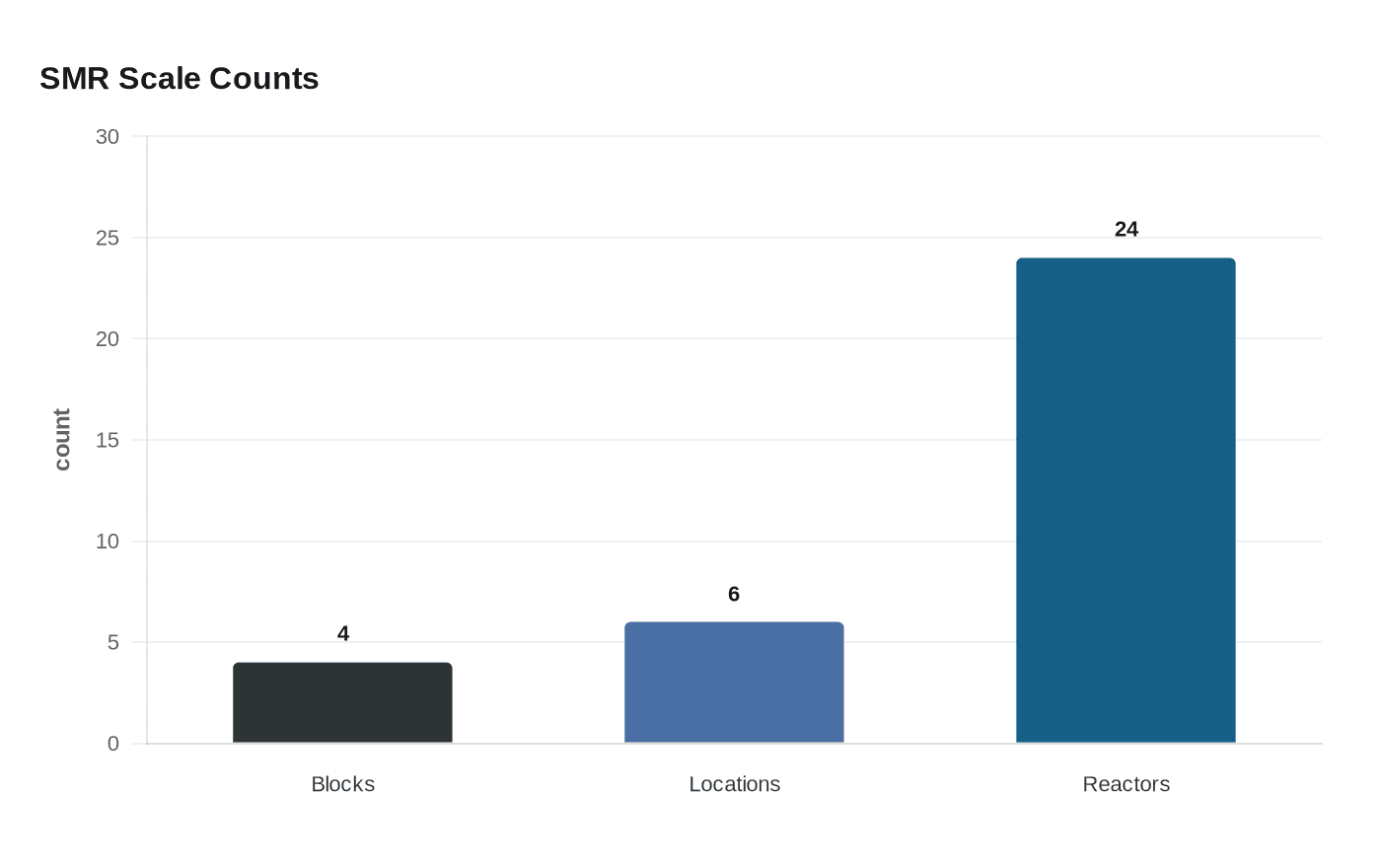The height and width of the screenshot is (868, 1381).
Task: Click the Locations x-axis label
Action: 734,784
